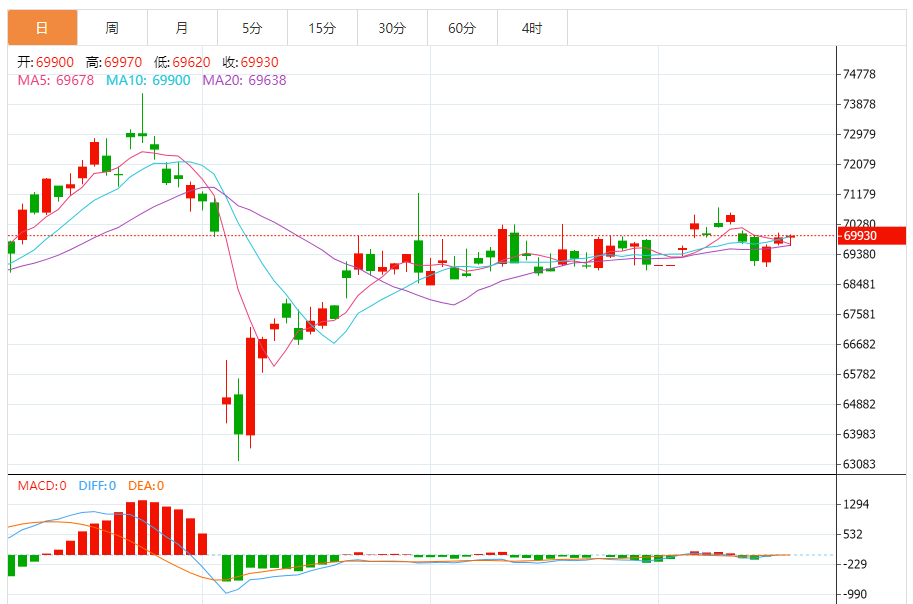This screenshot has width=913, height=604.
Task: Switch to the 周 weekly tab
Action: click(112, 27)
